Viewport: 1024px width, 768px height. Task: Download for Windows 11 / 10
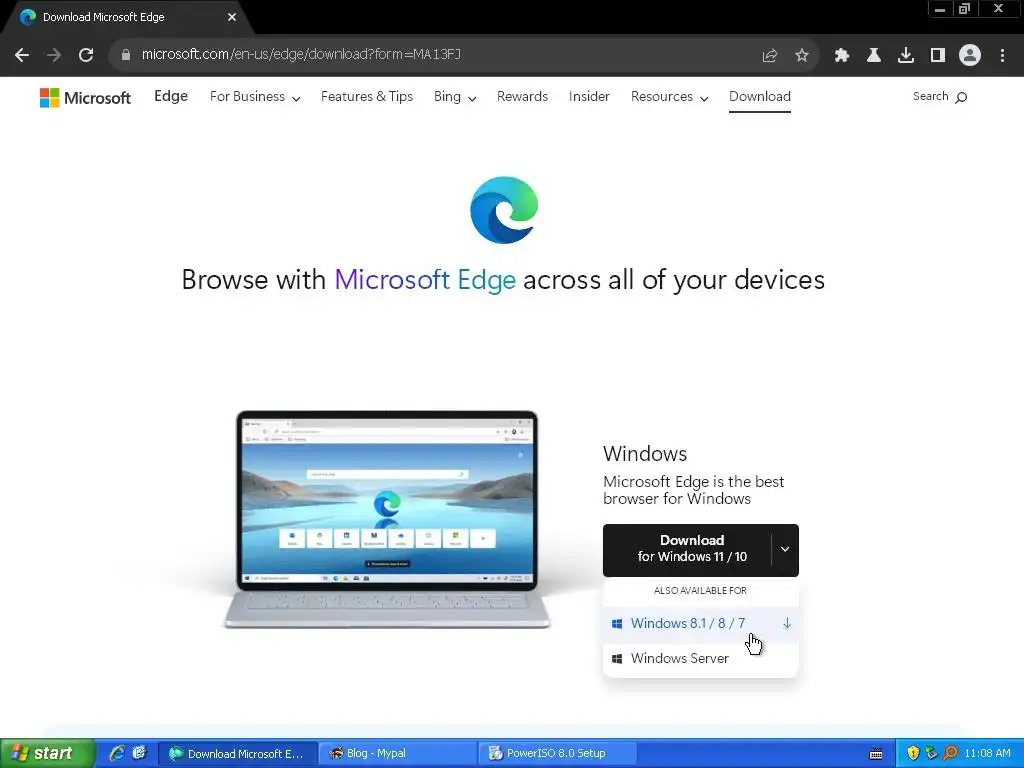pyautogui.click(x=688, y=549)
